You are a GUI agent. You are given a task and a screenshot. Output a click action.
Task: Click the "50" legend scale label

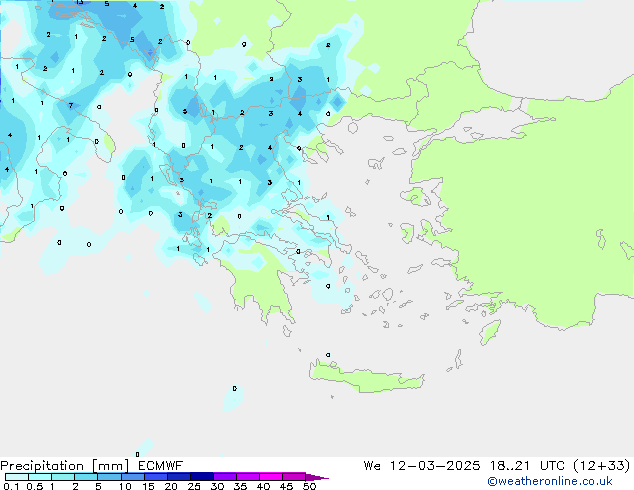(x=310, y=486)
